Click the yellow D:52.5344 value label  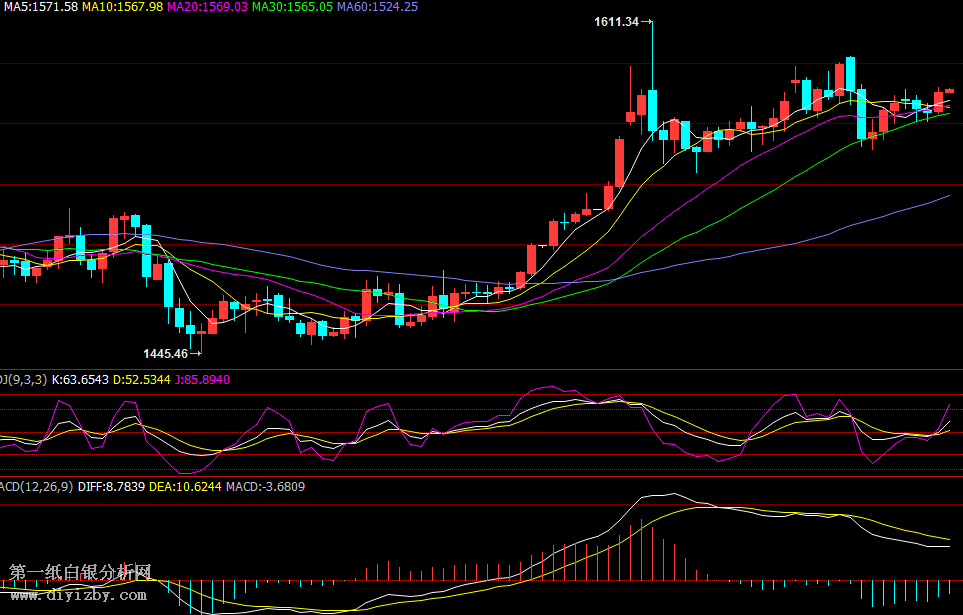point(142,380)
